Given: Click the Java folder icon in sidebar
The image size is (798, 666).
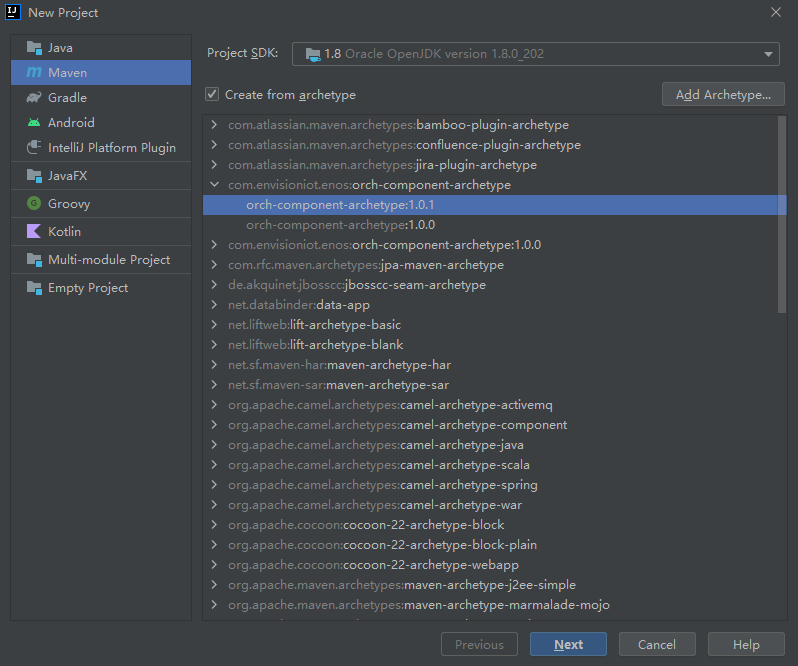Looking at the screenshot, I should [34, 48].
